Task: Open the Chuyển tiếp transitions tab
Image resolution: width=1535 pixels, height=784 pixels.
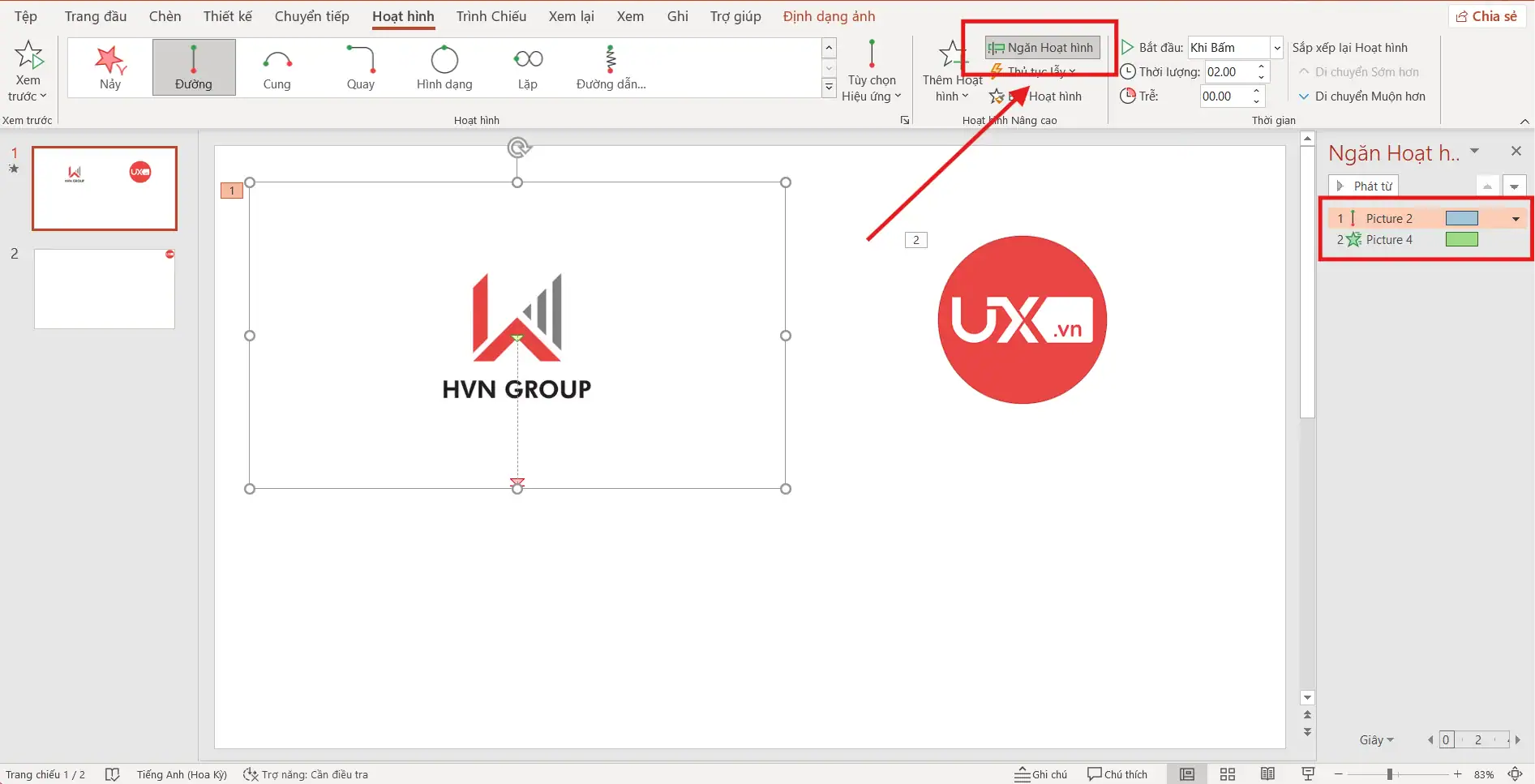Action: (x=311, y=16)
